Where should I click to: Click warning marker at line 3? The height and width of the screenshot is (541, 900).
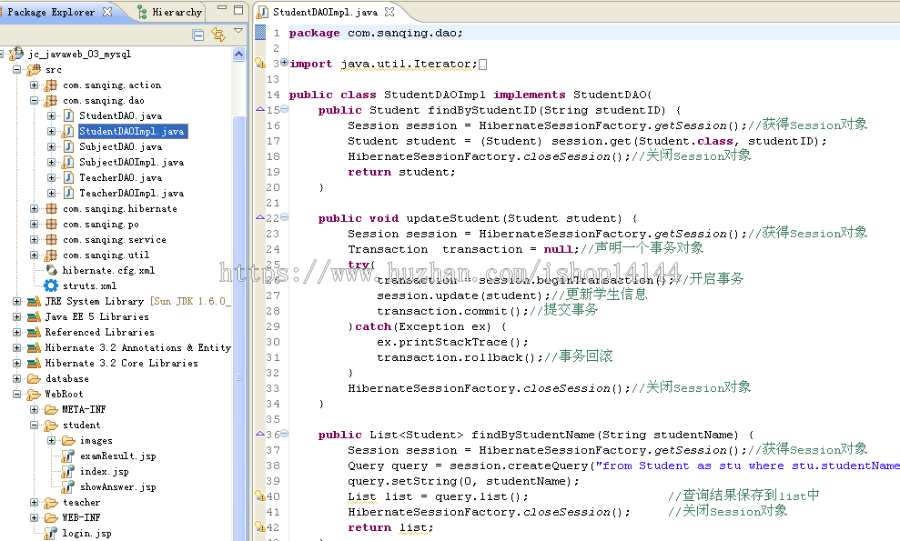pos(260,63)
